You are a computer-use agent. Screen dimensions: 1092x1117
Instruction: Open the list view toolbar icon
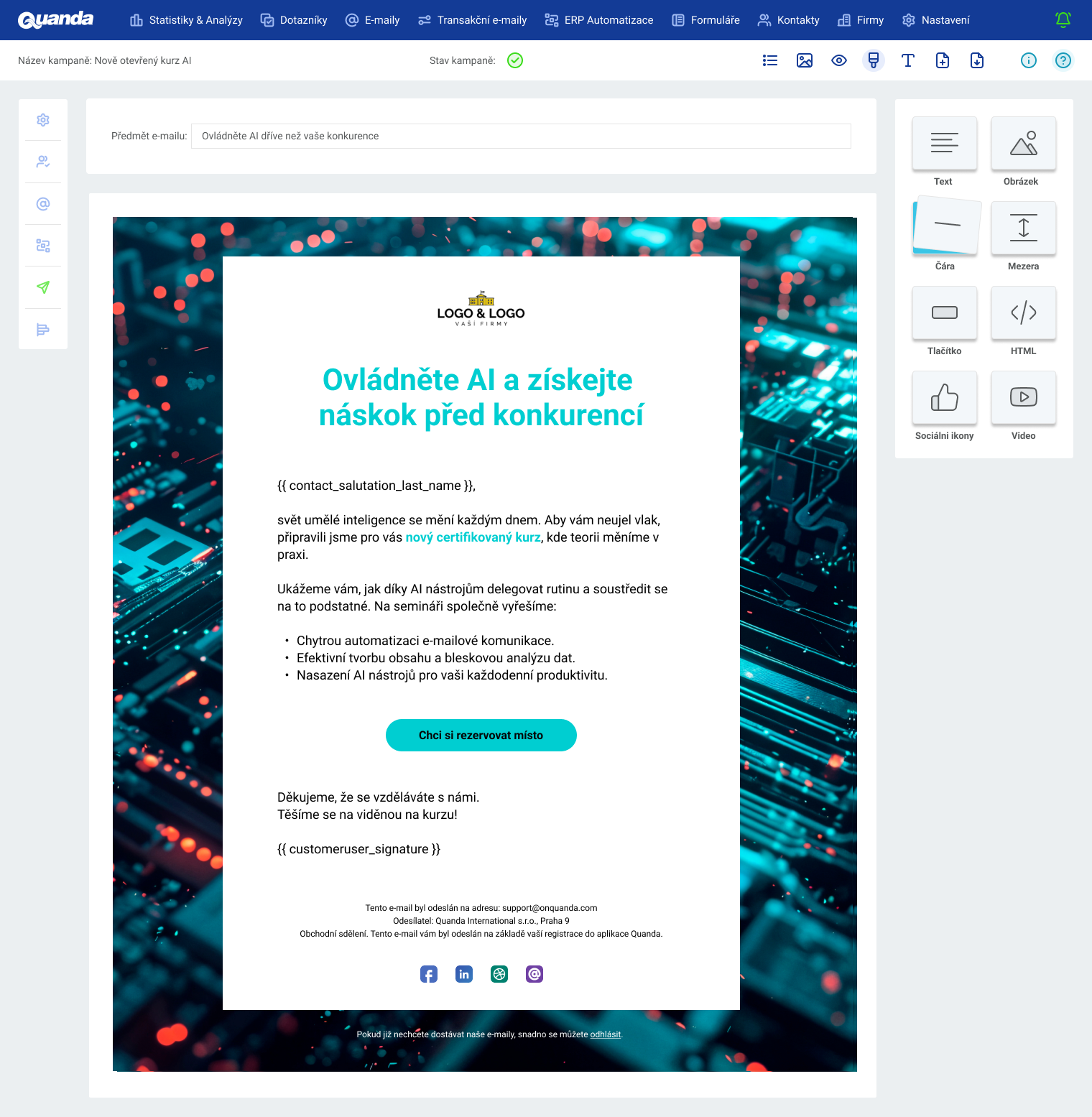point(770,60)
